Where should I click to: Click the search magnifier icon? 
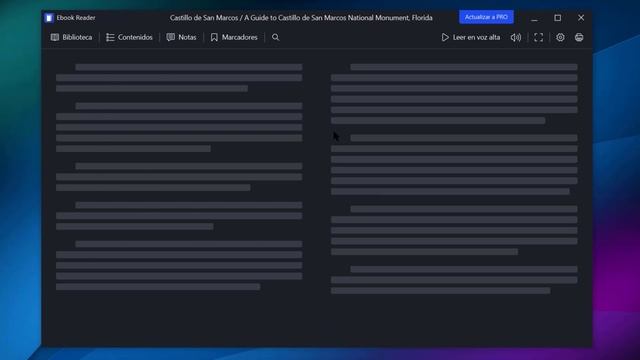coord(276,37)
